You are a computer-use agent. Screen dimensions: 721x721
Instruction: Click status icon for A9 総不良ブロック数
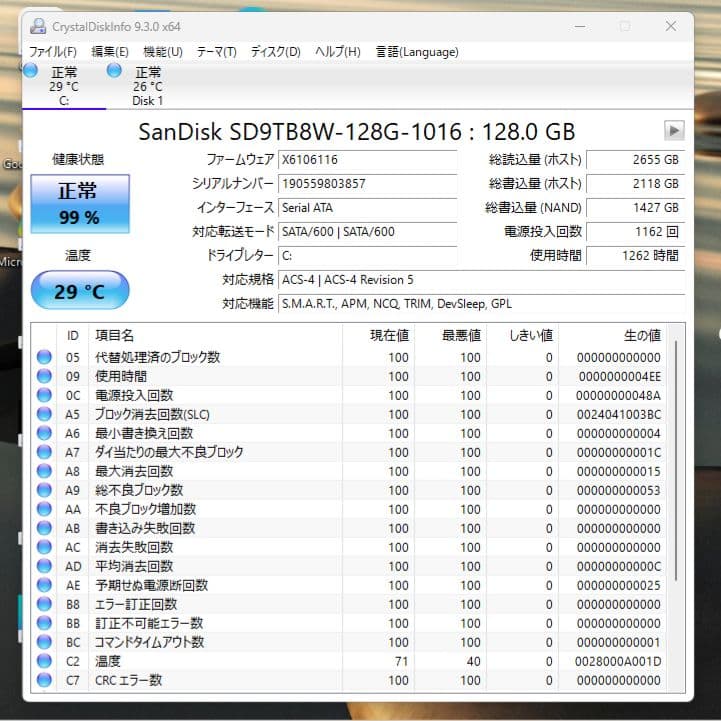[44, 490]
